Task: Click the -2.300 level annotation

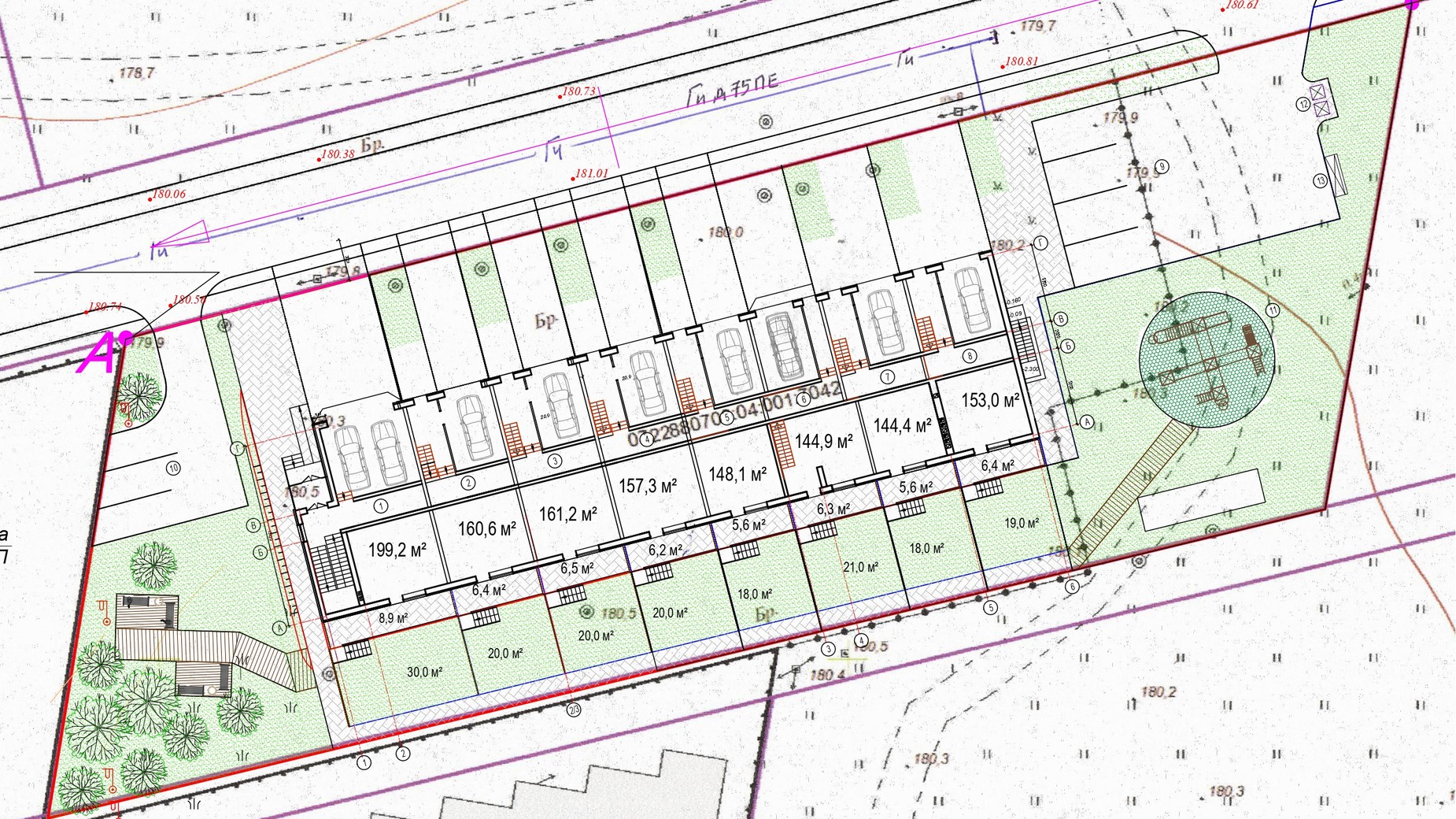Action: [x=1032, y=369]
